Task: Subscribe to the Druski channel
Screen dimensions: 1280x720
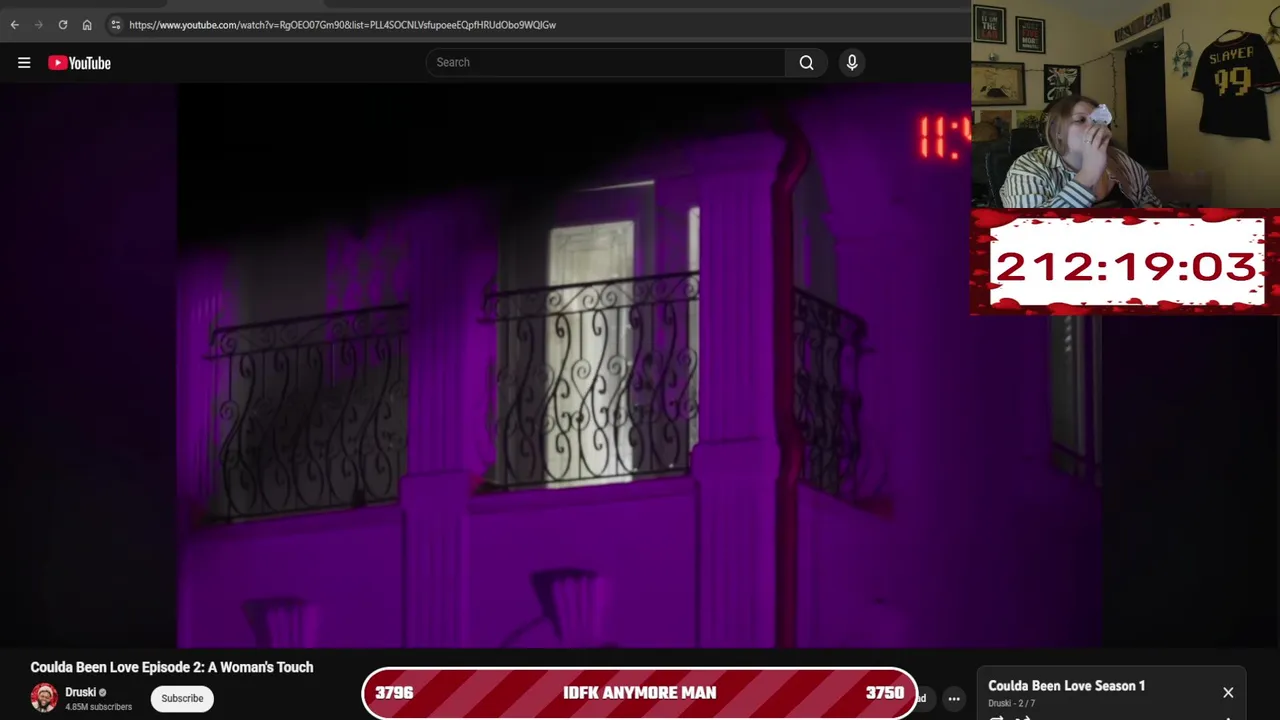Action: [x=182, y=698]
